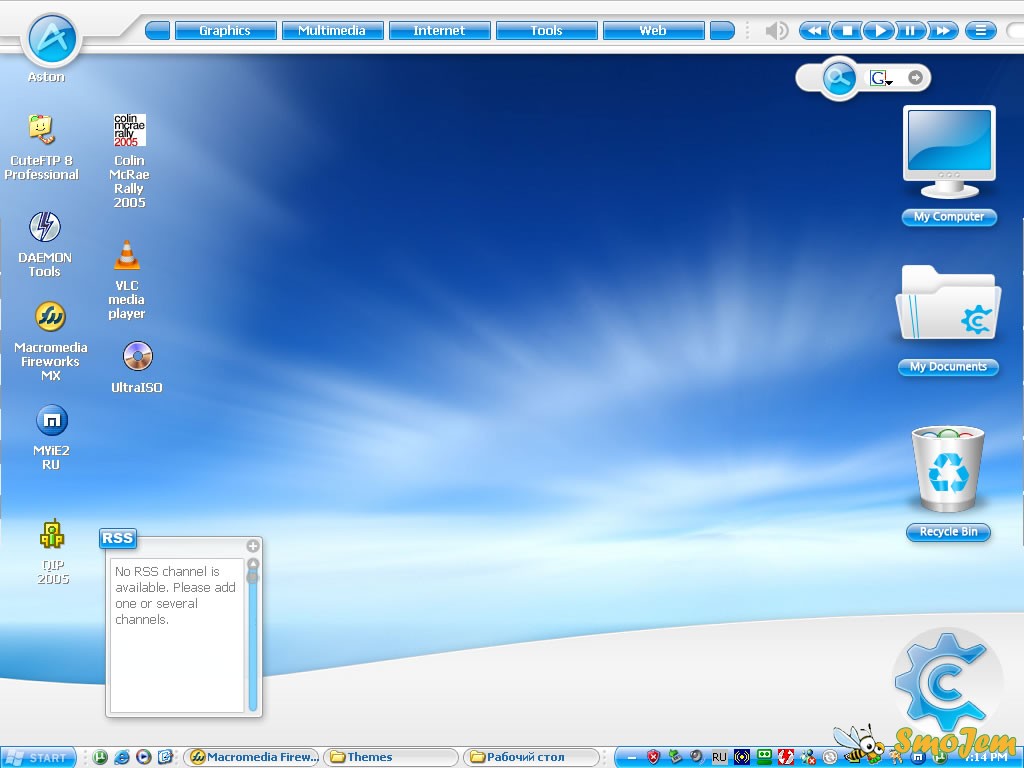The width and height of the screenshot is (1024, 768).
Task: Click the small blank button left of Graphics
Action: pos(157,31)
